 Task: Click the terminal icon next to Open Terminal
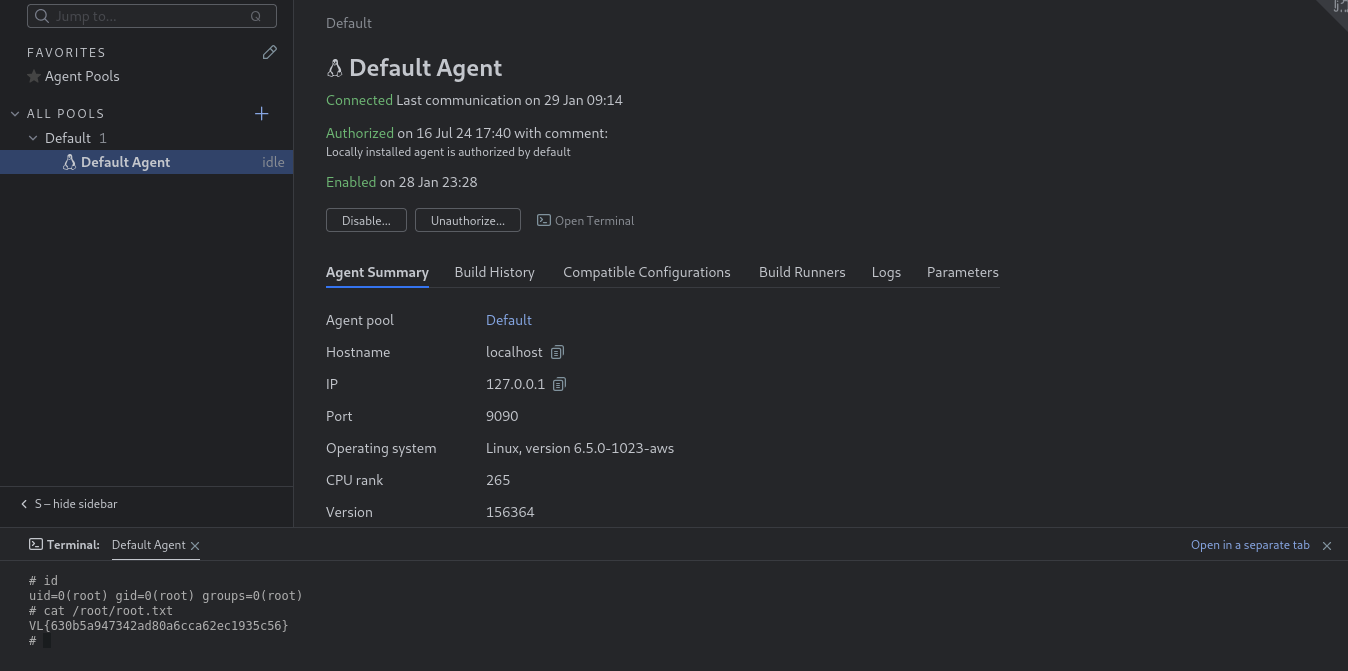[544, 220]
